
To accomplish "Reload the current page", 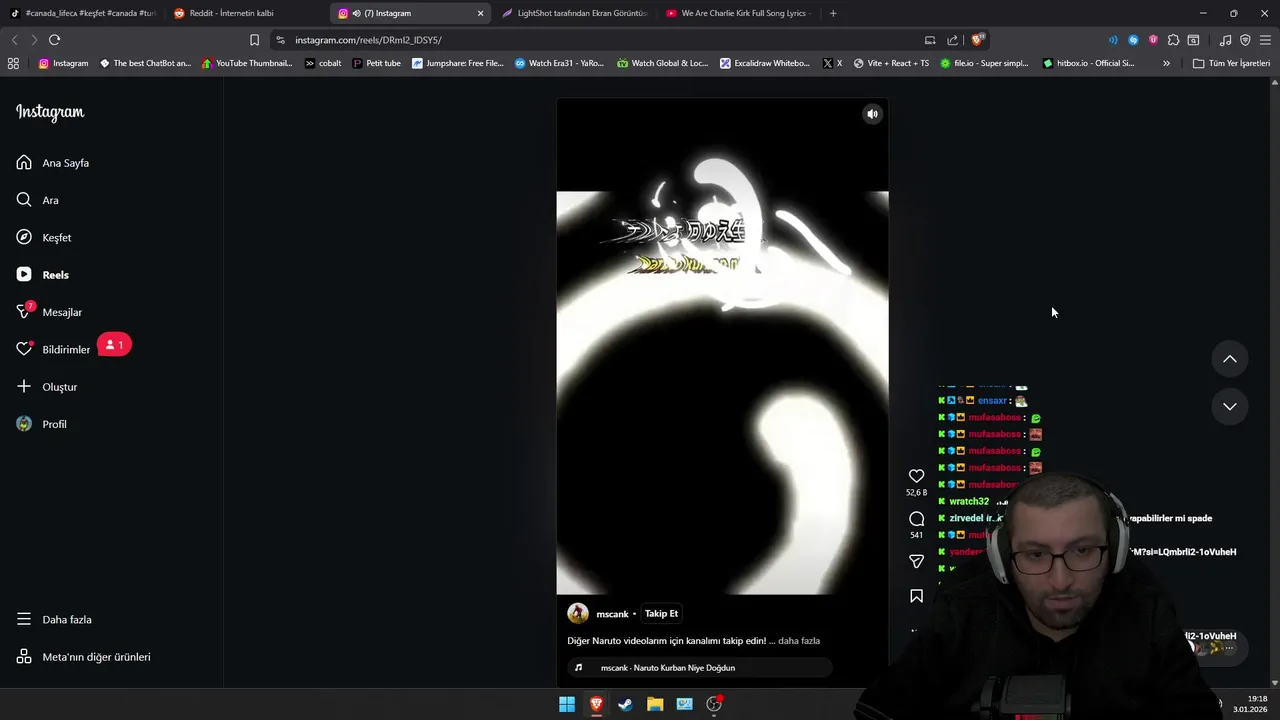I will pos(54,40).
